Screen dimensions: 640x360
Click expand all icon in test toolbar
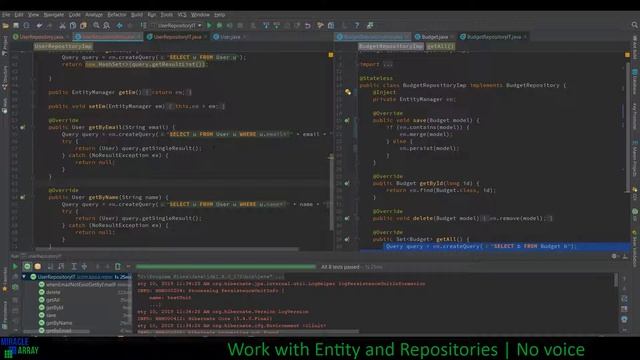(x=74, y=267)
